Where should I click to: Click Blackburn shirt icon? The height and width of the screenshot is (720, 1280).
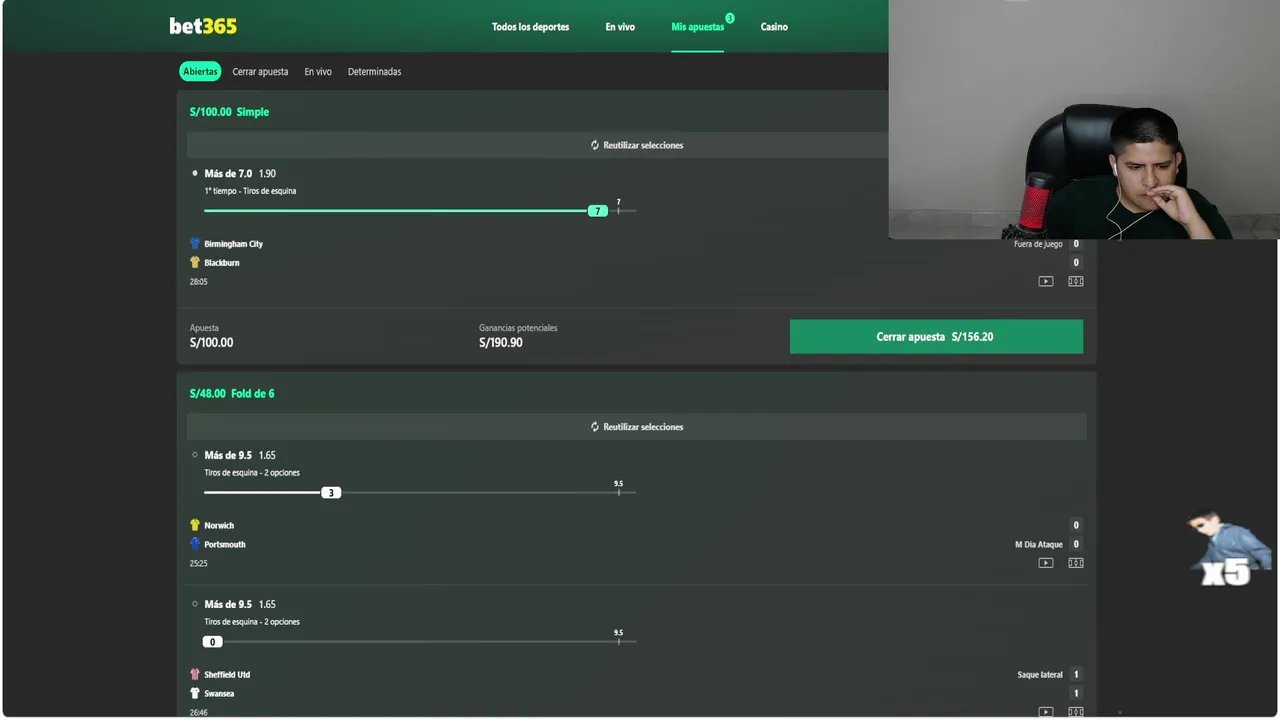click(195, 263)
